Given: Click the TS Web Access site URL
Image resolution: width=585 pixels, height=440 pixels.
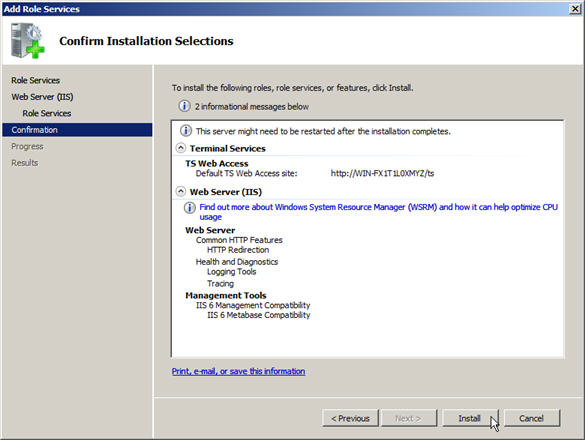Looking at the screenshot, I should 382,173.
